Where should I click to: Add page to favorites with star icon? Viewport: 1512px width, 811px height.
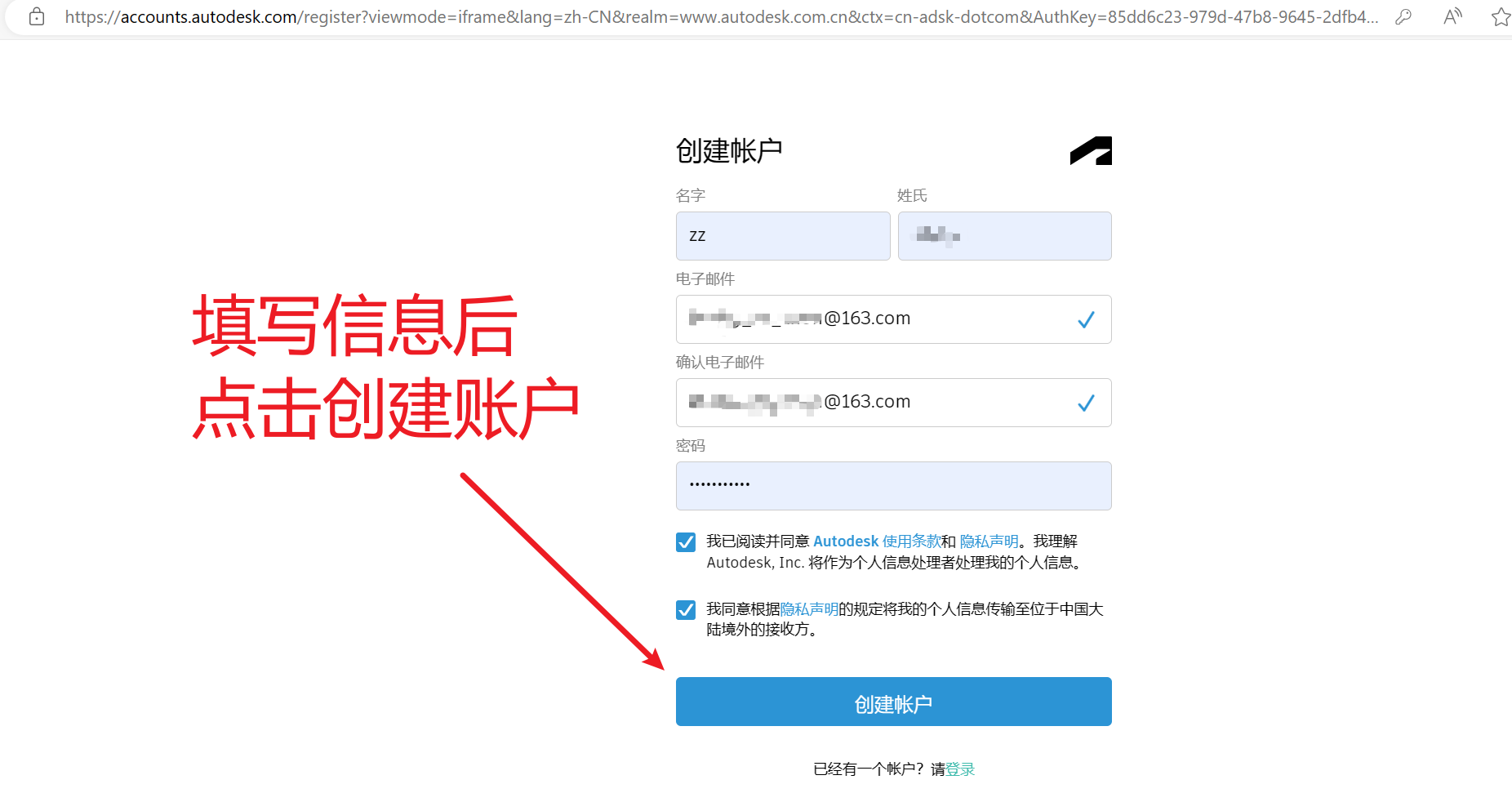tap(1501, 16)
